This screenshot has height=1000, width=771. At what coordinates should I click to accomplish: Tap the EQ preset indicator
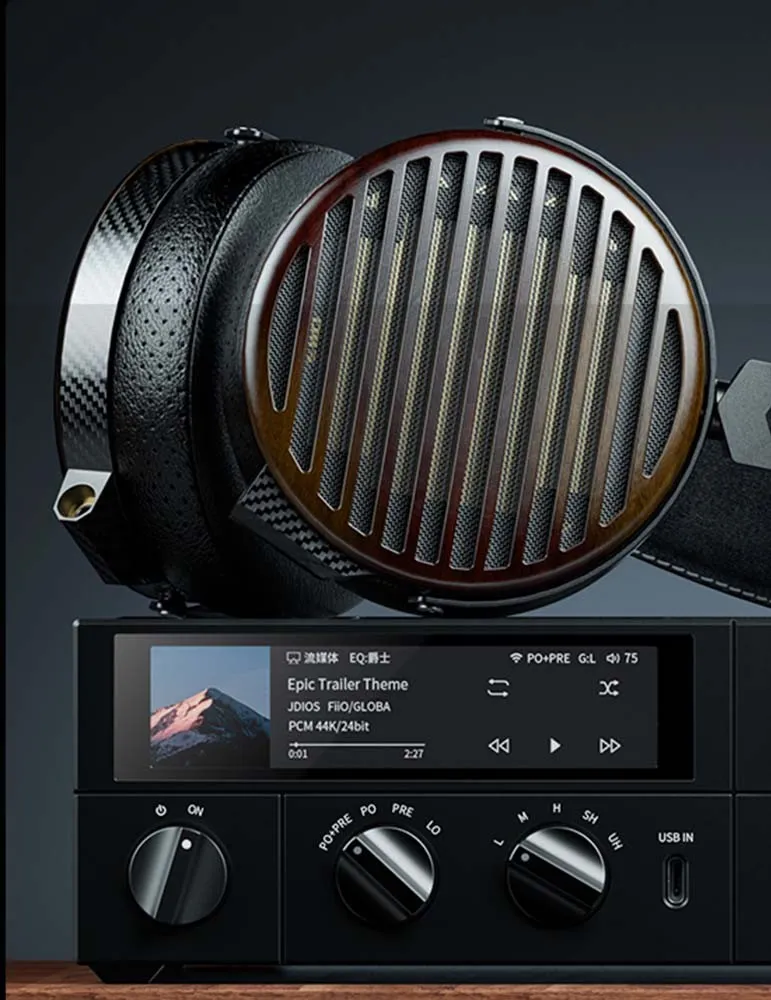369,658
